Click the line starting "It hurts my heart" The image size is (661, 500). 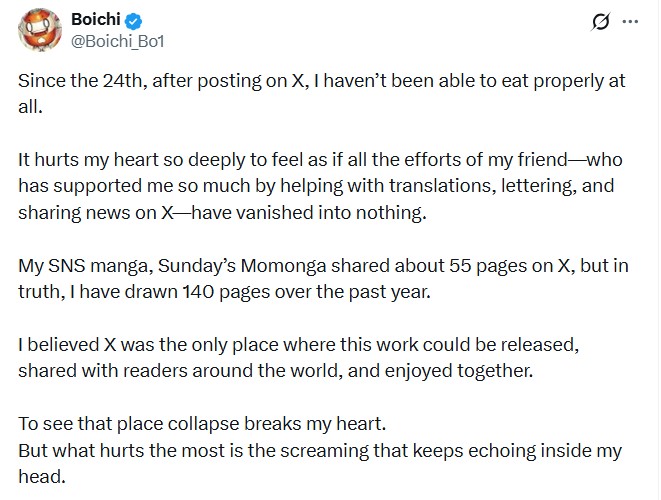click(318, 160)
